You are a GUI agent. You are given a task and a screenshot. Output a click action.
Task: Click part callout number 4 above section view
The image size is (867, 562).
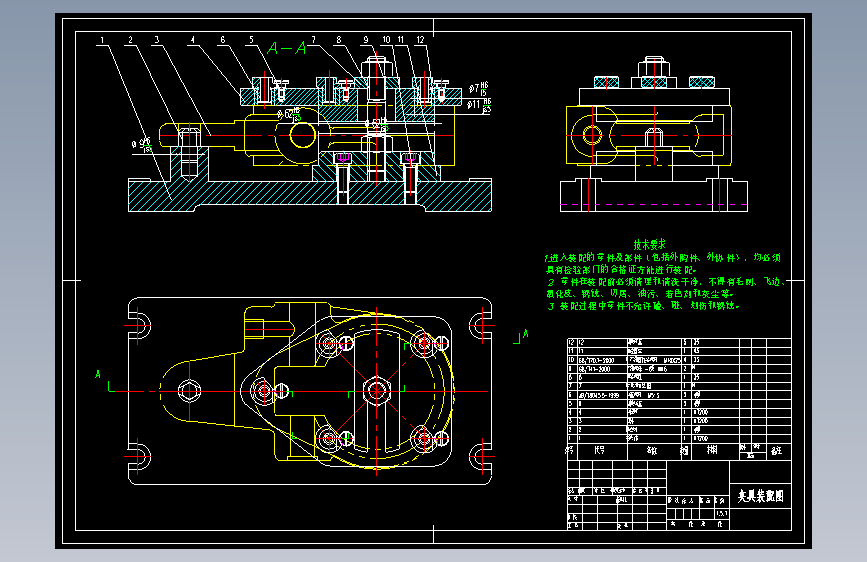(x=192, y=40)
